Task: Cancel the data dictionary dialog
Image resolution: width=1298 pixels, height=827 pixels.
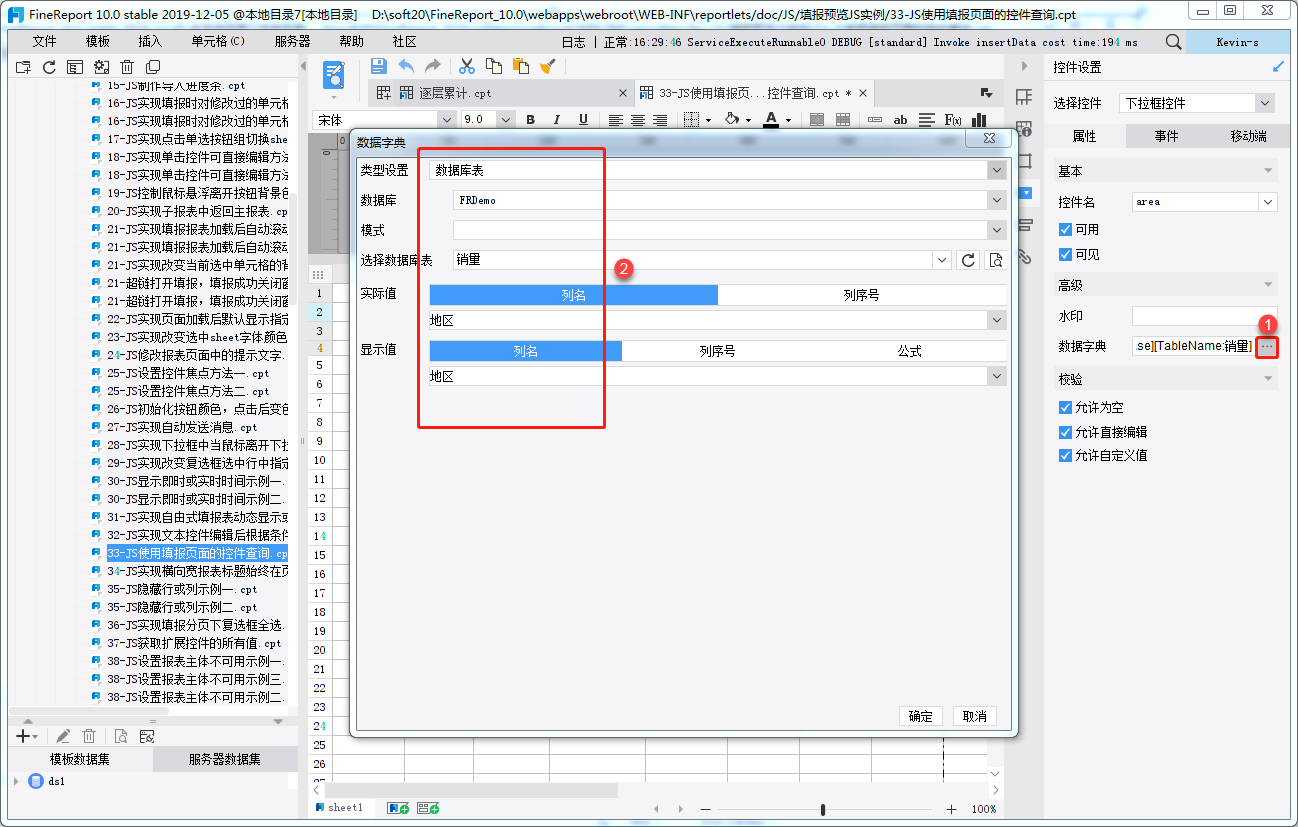Action: (x=975, y=716)
